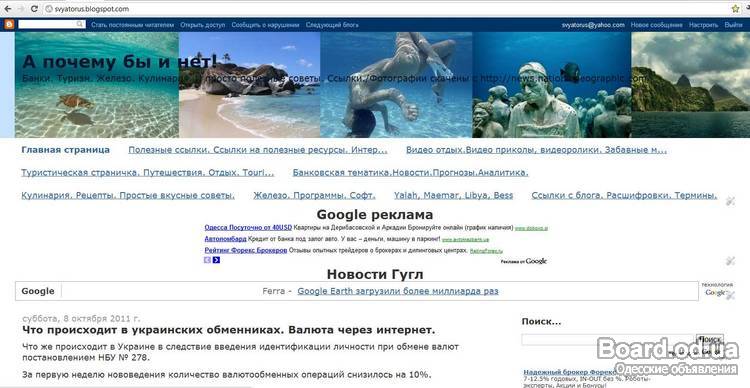The height and width of the screenshot is (388, 750).
Task: Open Google Earth news headline link
Action: 398,291
